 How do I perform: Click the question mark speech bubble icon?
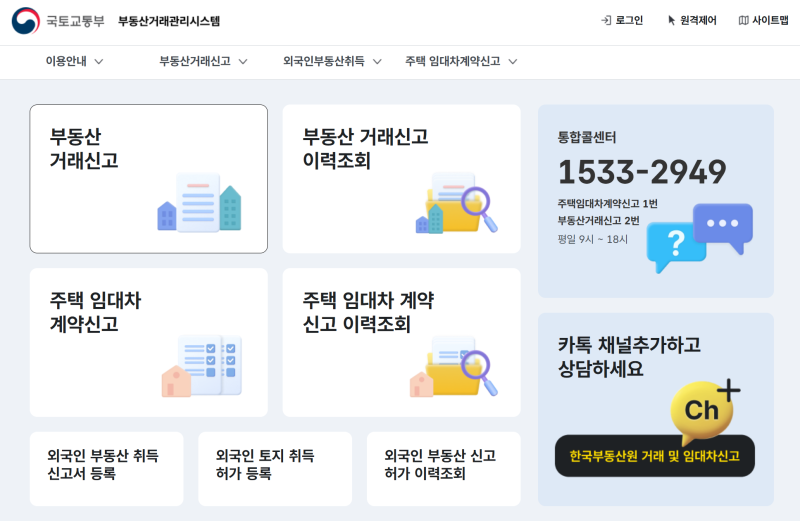[676, 247]
